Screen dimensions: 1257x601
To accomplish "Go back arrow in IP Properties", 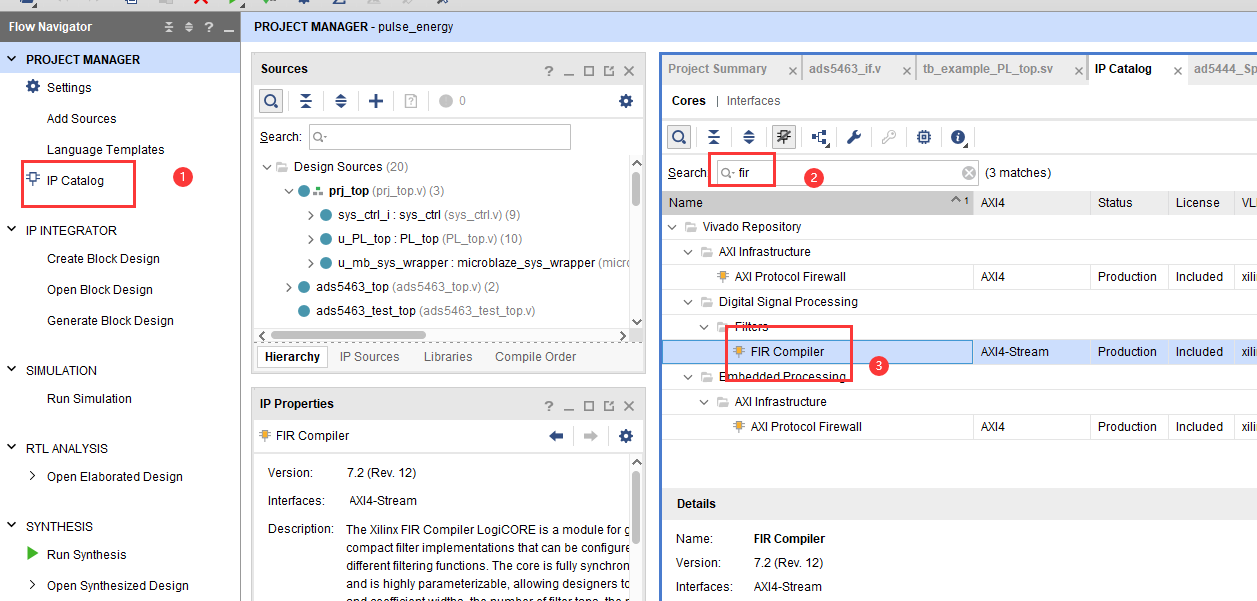I will (557, 436).
